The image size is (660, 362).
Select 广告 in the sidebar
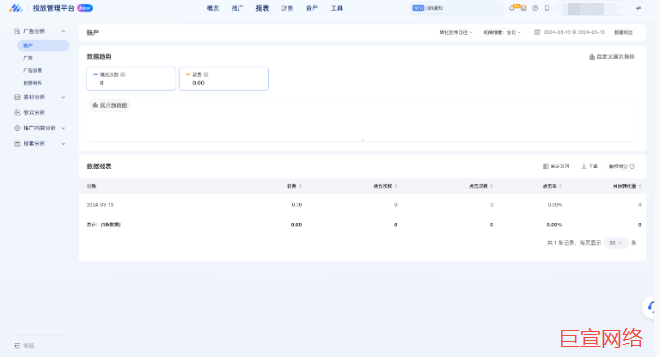tap(28, 58)
